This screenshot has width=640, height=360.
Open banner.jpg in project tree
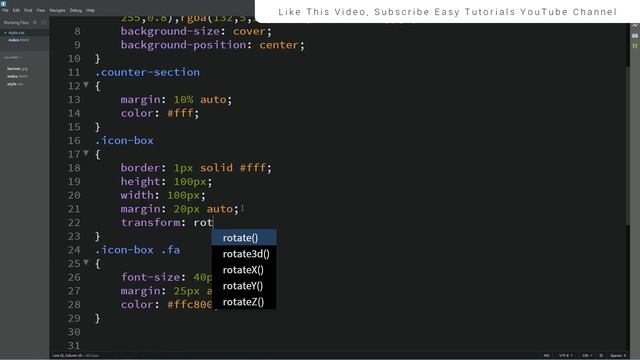pyautogui.click(x=17, y=69)
